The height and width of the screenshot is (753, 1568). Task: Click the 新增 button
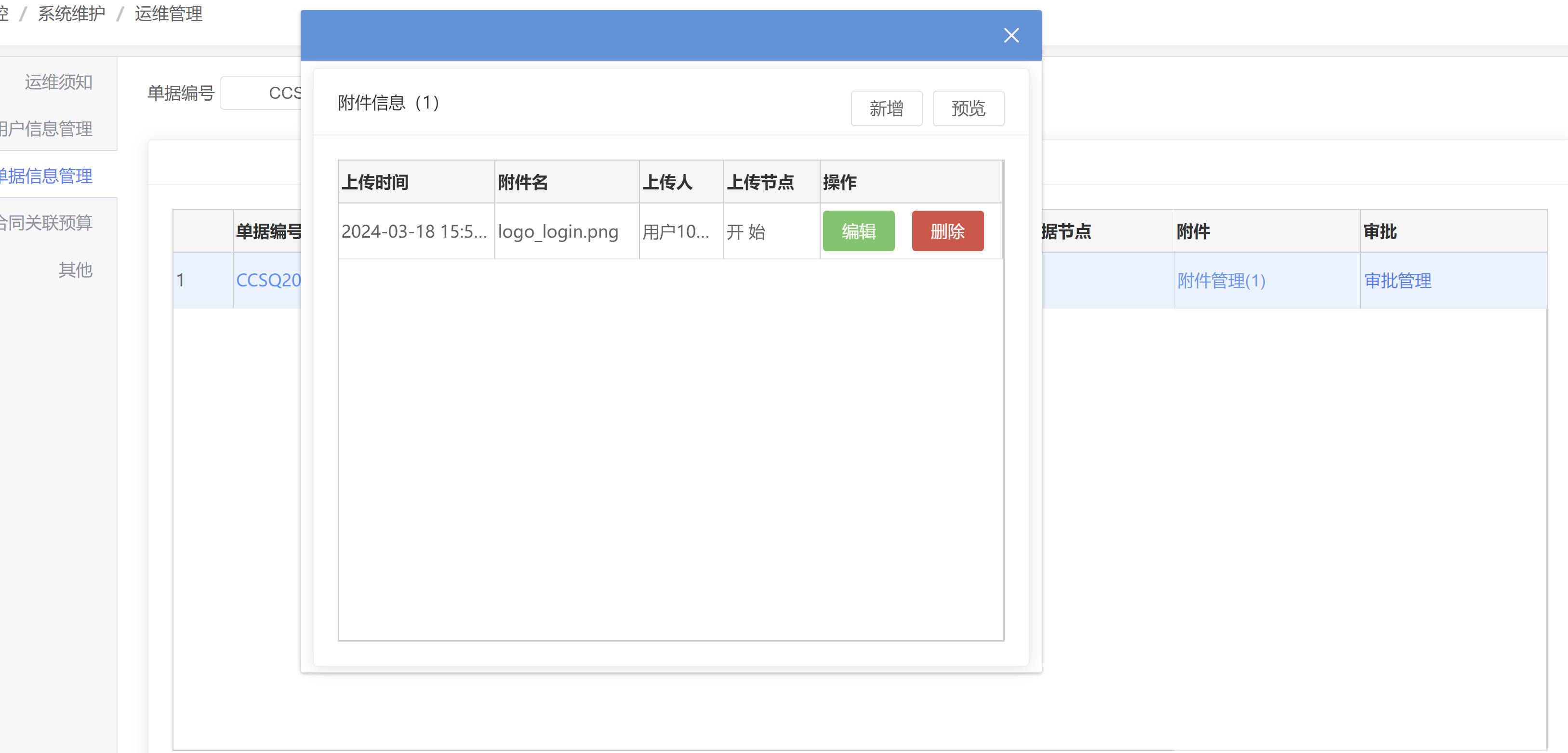click(886, 108)
